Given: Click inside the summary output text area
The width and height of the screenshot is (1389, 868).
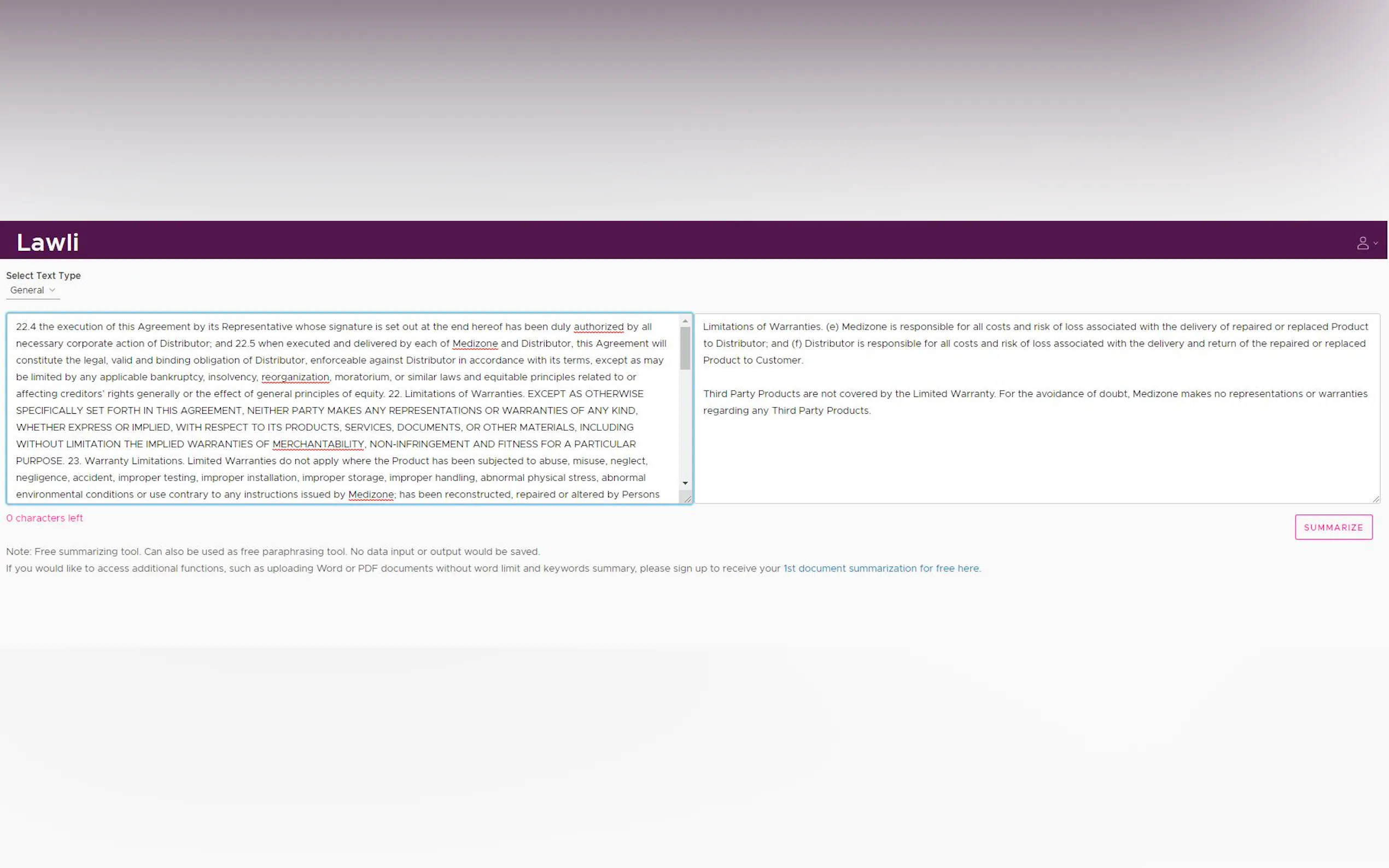Looking at the screenshot, I should [x=1034, y=459].
